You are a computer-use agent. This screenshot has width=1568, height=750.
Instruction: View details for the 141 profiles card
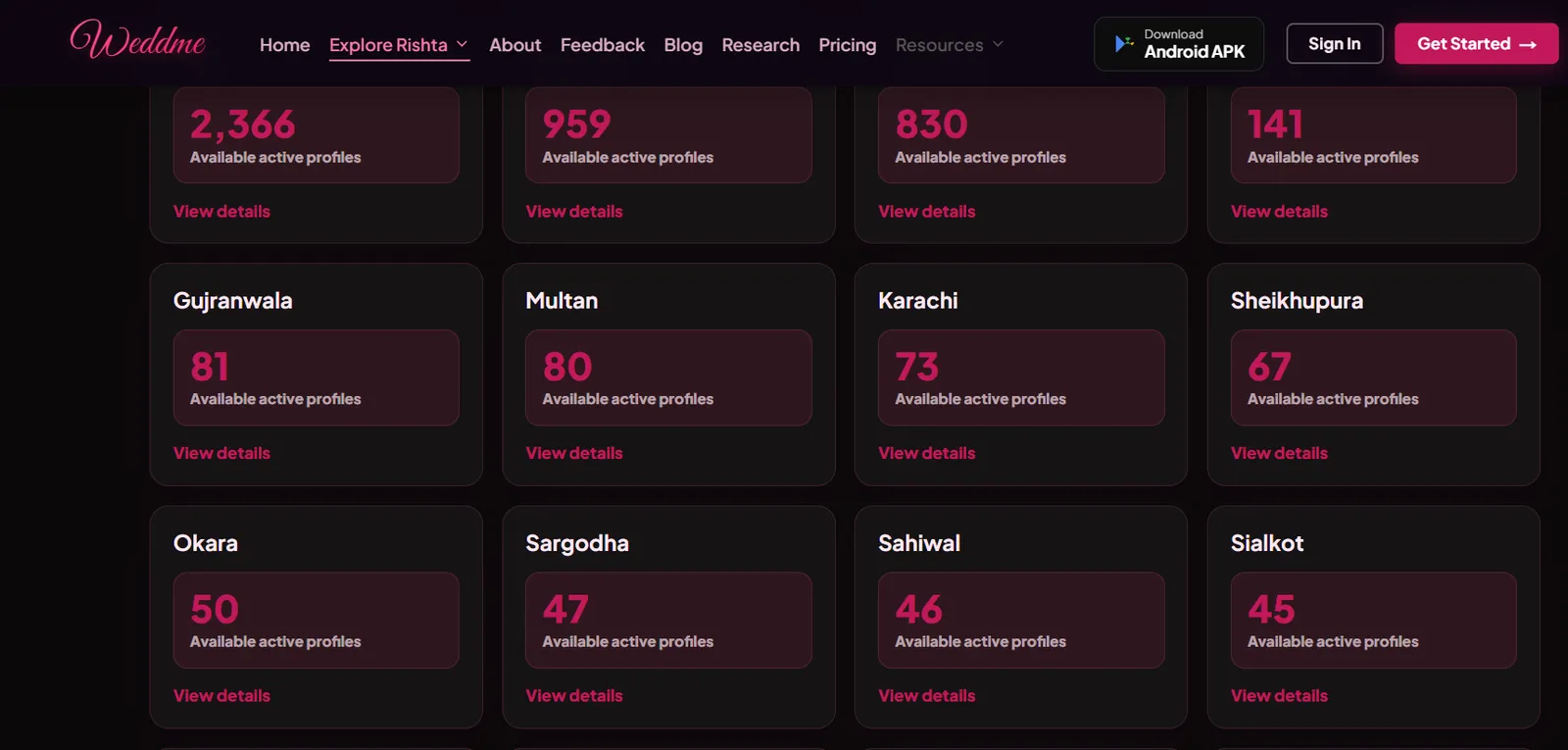(x=1279, y=211)
